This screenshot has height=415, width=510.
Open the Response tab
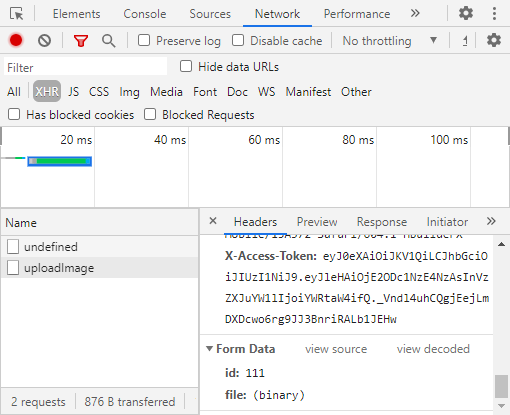(x=382, y=222)
